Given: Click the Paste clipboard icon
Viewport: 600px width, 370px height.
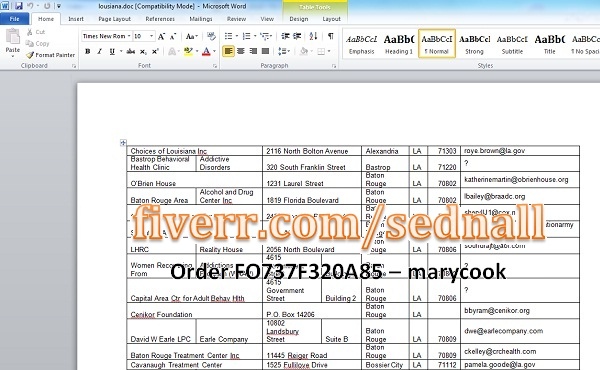Looking at the screenshot, I should [x=13, y=37].
